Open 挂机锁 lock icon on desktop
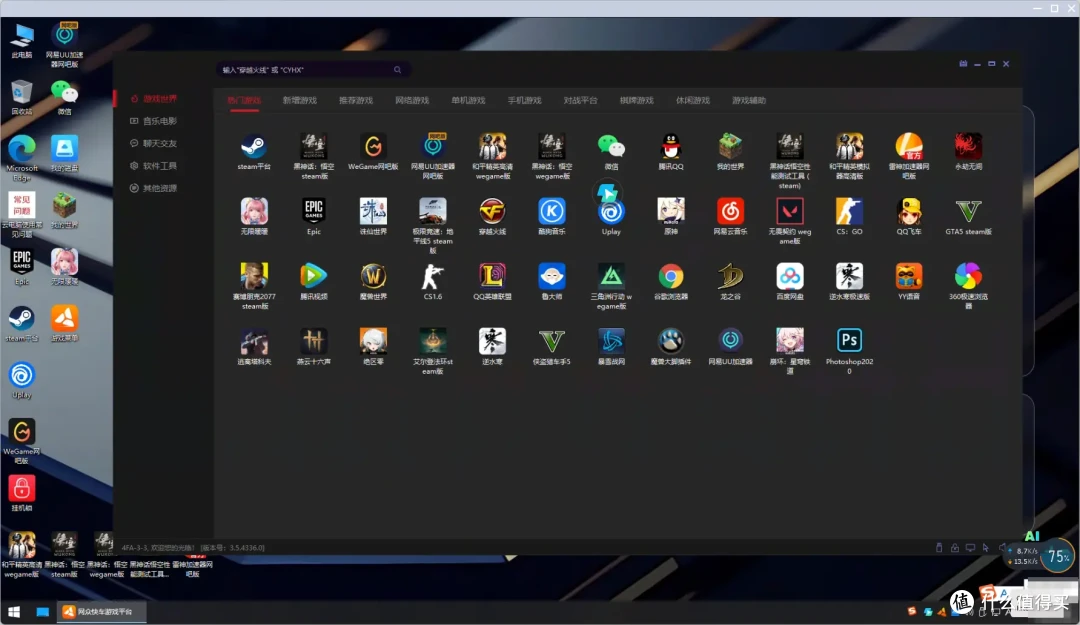The image size is (1080, 625). point(21,493)
